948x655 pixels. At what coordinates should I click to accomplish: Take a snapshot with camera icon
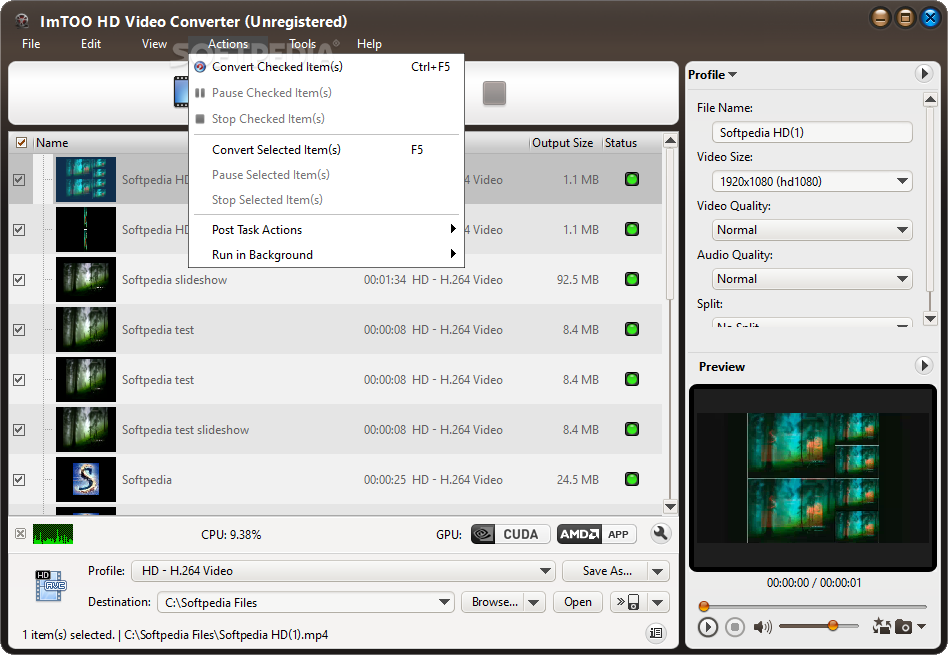903,627
